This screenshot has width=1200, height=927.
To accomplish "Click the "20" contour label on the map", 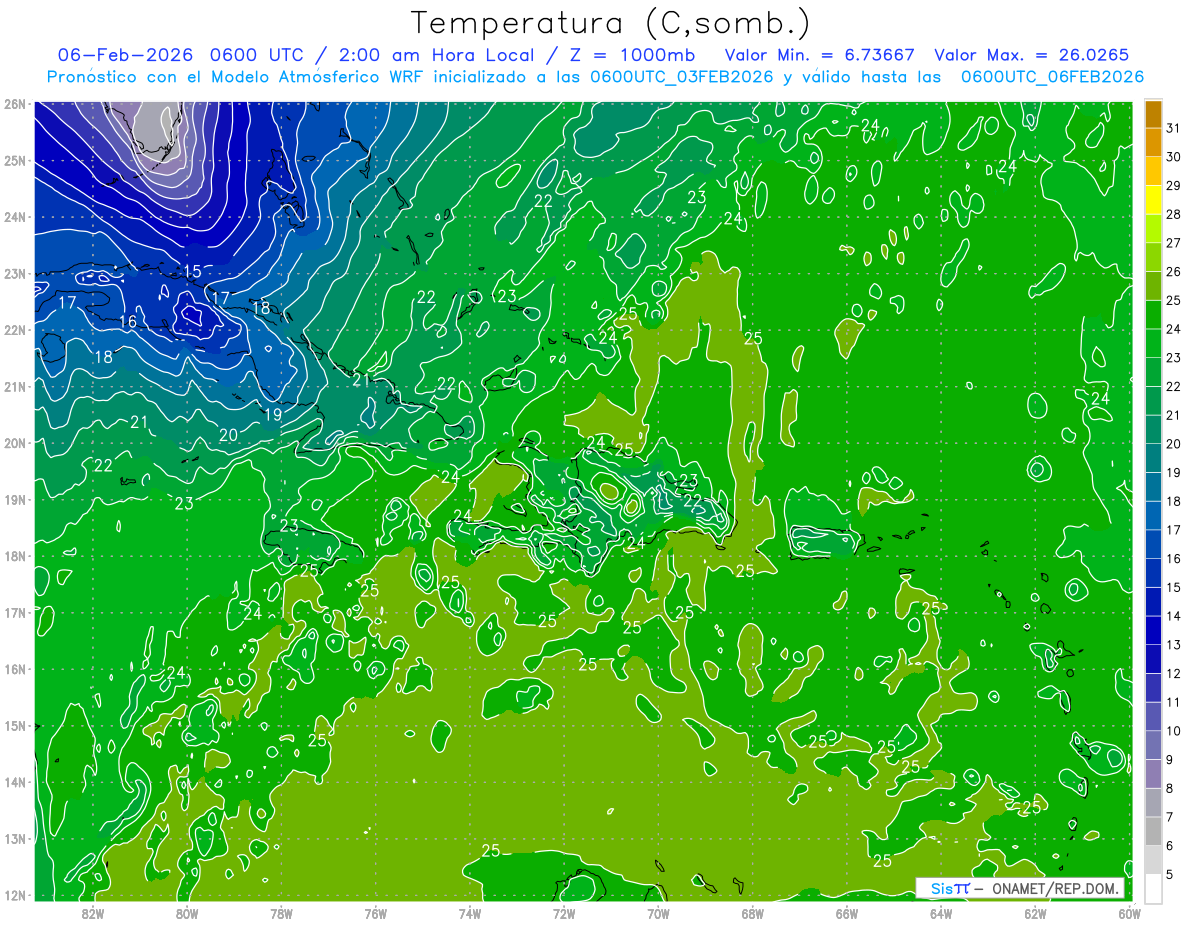I will click(x=228, y=435).
